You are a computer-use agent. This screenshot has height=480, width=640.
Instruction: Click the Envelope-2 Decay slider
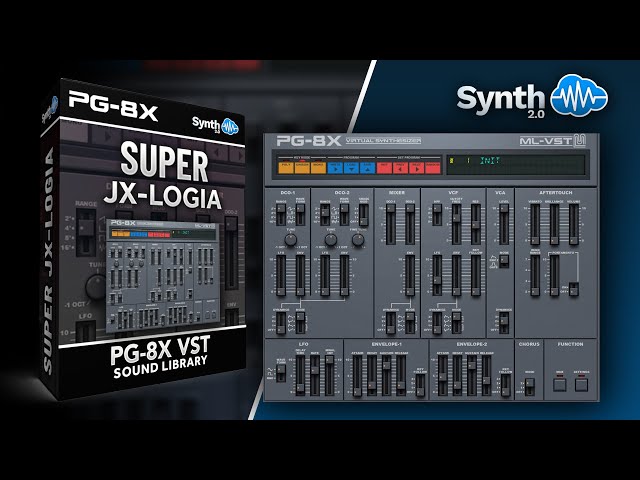coord(457,376)
